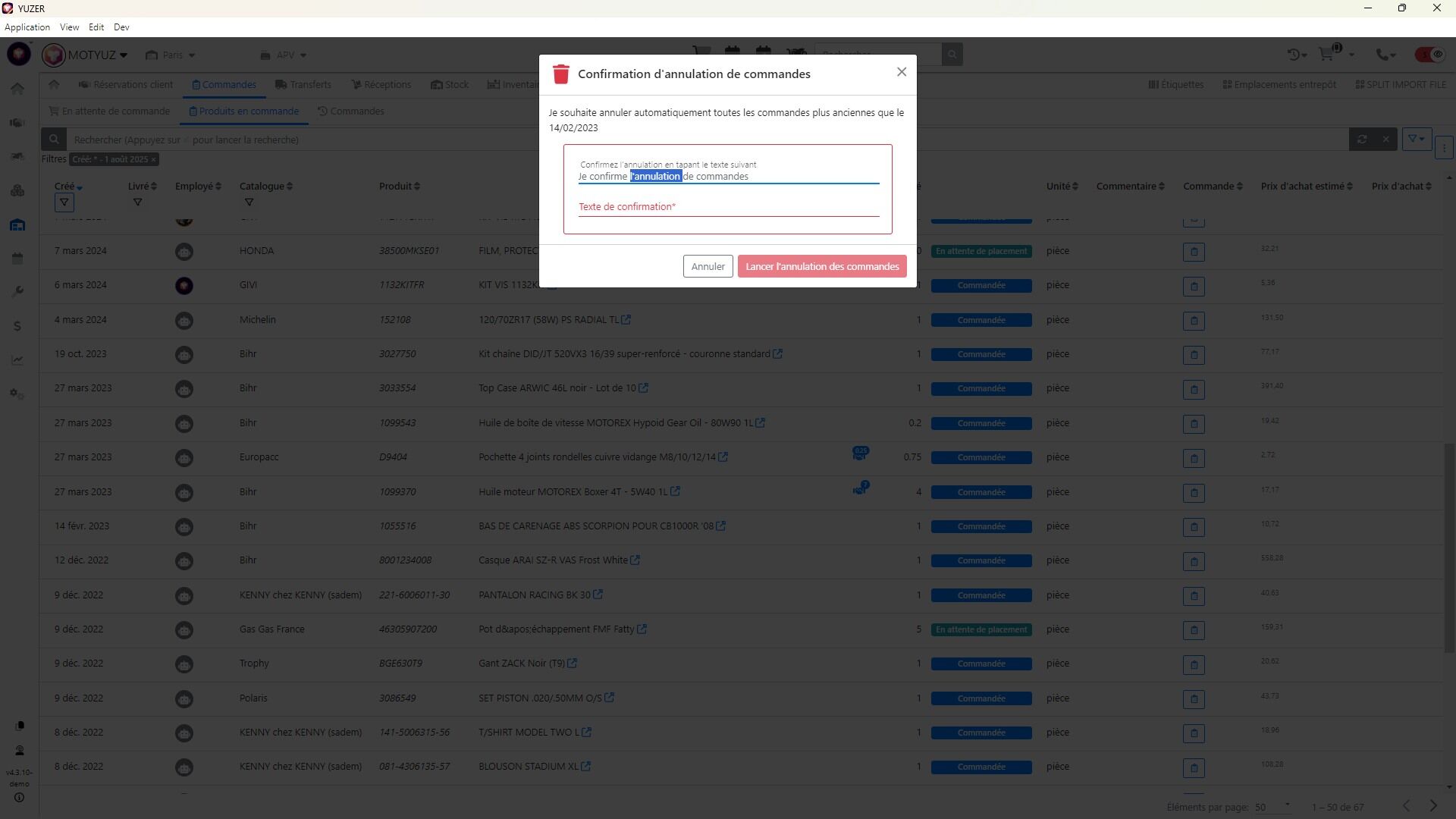Close the cancellation confirmation dialog

(901, 72)
